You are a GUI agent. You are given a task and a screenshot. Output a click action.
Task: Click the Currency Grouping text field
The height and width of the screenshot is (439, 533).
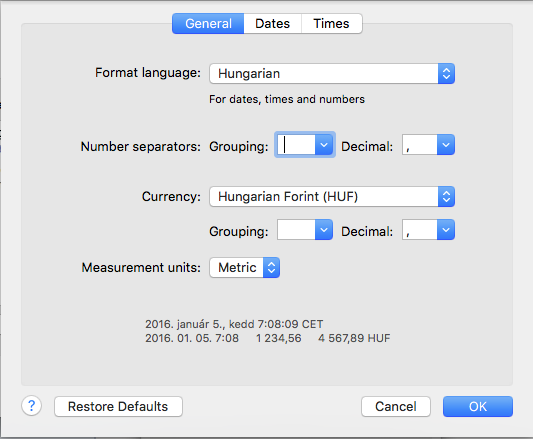click(296, 230)
